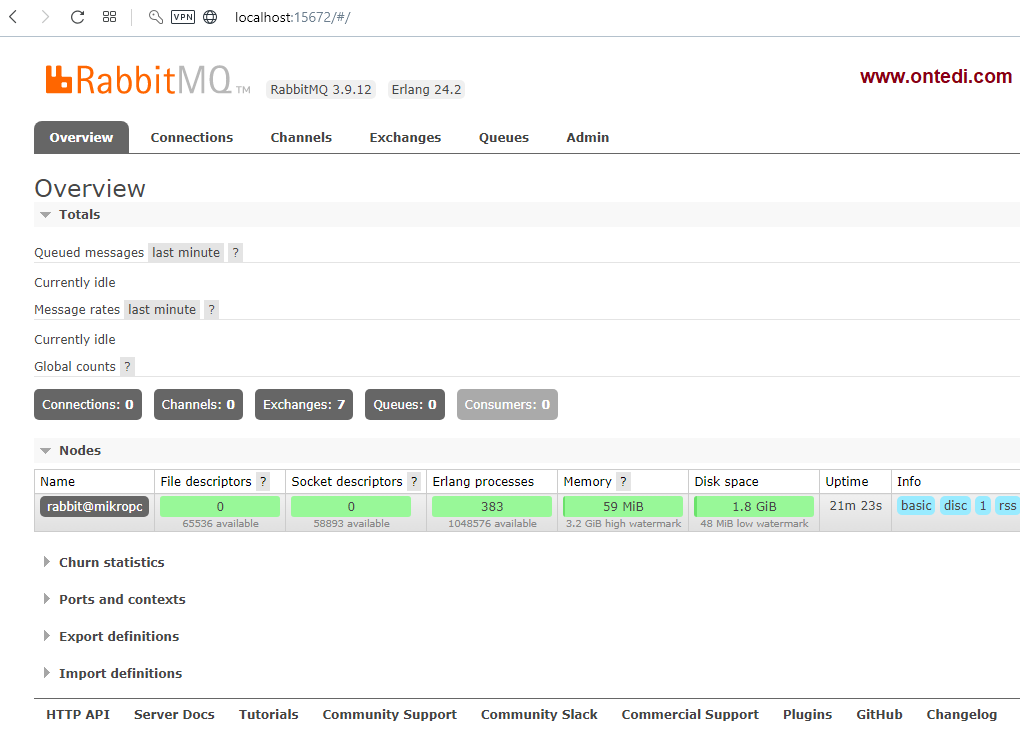Click the '1' info tag
Viewport: 1020px width, 739px height.
click(x=983, y=505)
